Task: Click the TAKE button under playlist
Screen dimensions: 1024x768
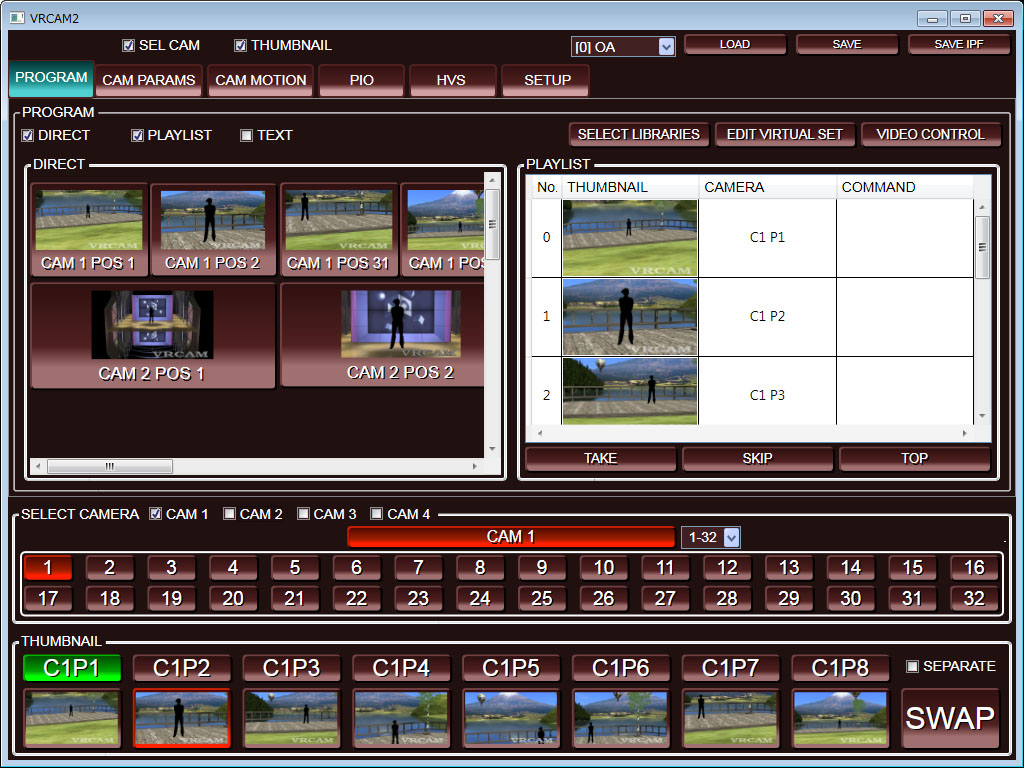Action: [x=600, y=459]
